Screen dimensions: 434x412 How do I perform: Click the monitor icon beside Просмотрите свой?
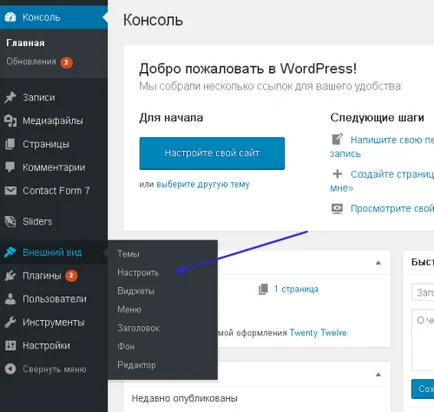[x=337, y=209]
